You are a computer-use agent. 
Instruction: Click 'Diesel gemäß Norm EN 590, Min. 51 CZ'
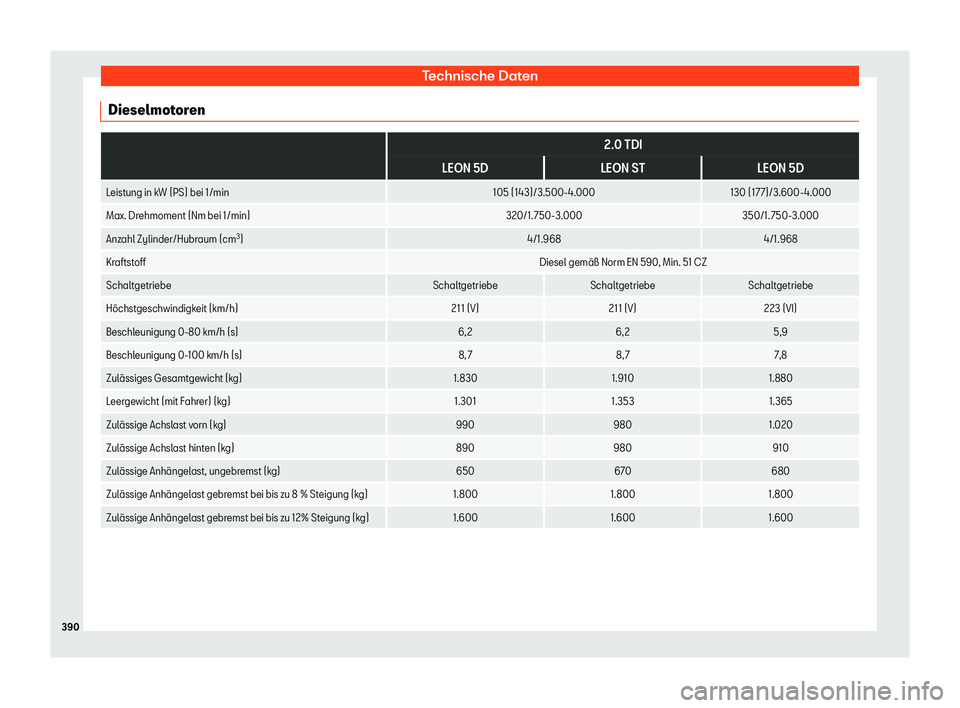coord(623,262)
